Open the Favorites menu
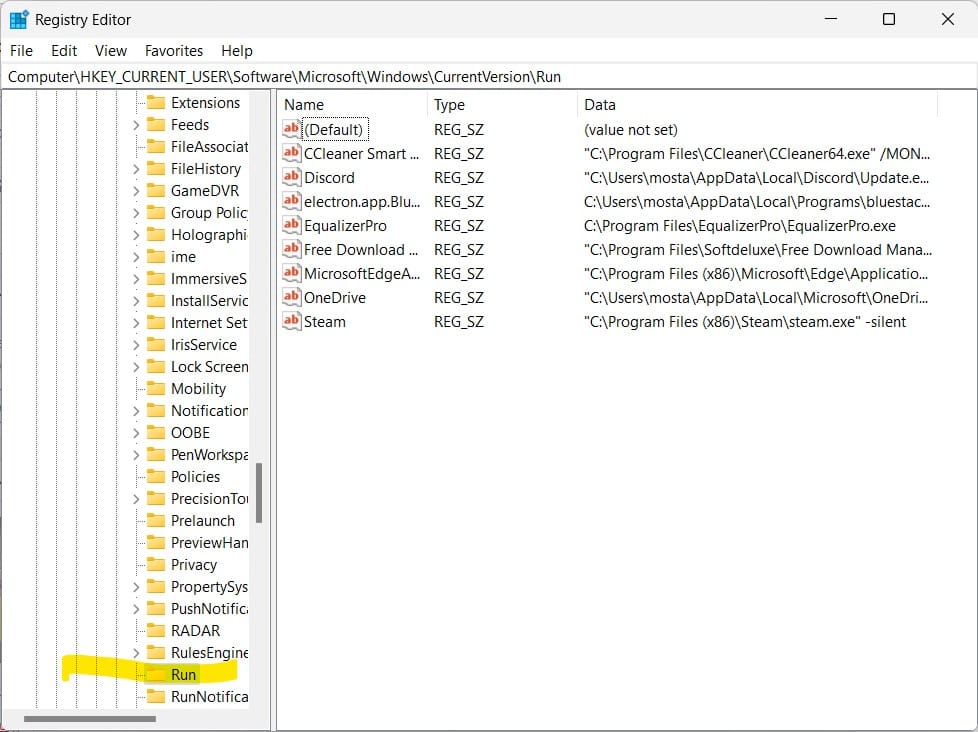 pos(174,50)
